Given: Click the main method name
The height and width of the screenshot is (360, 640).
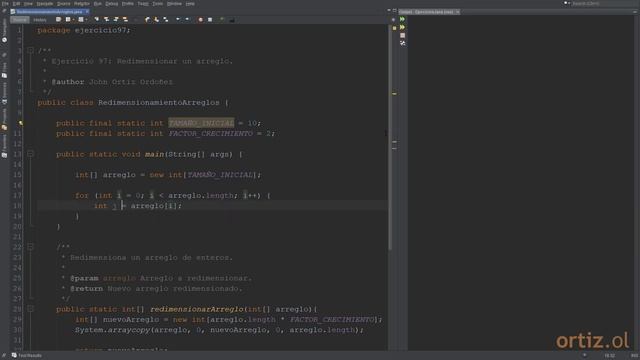Looking at the screenshot, I should [x=154, y=154].
